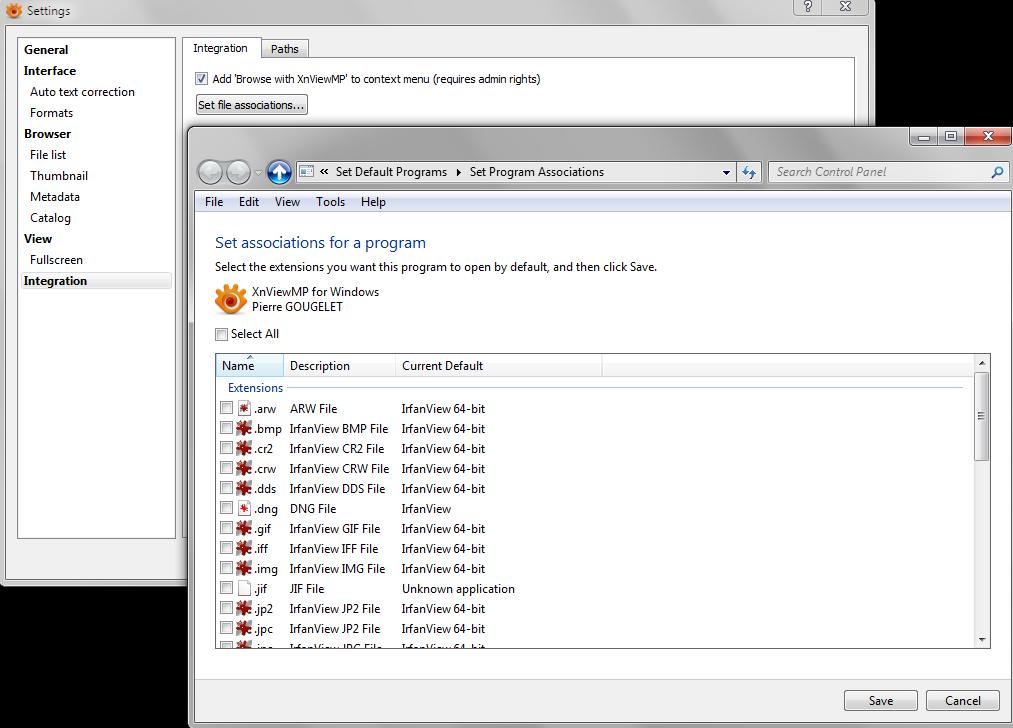Click the extensions list scrollbar down arrow

point(982,640)
